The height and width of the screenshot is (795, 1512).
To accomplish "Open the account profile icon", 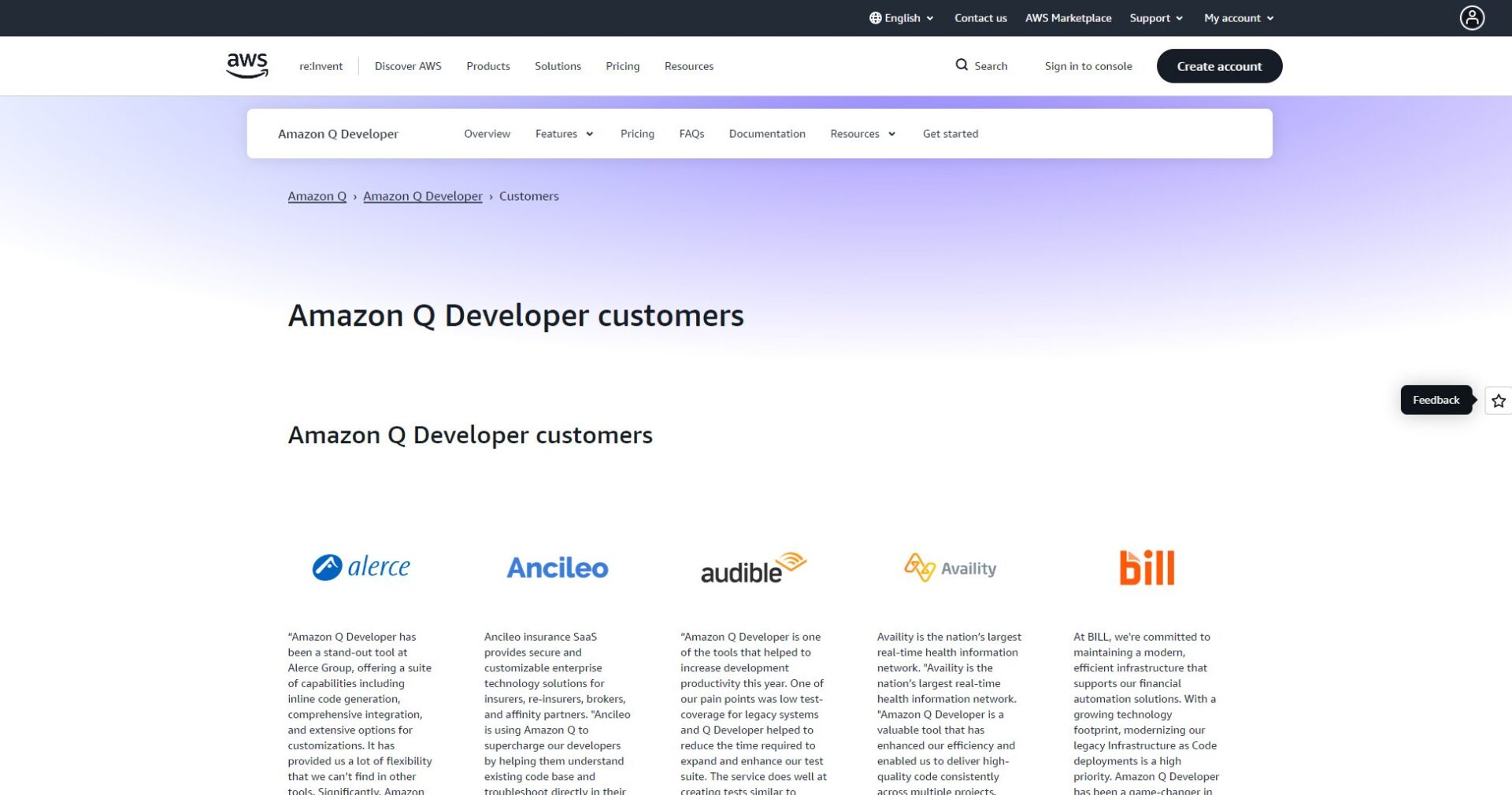I will pyautogui.click(x=1471, y=17).
